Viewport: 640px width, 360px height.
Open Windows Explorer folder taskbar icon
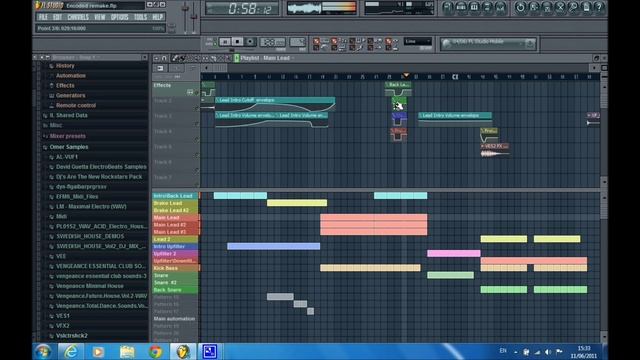pyautogui.click(x=127, y=351)
